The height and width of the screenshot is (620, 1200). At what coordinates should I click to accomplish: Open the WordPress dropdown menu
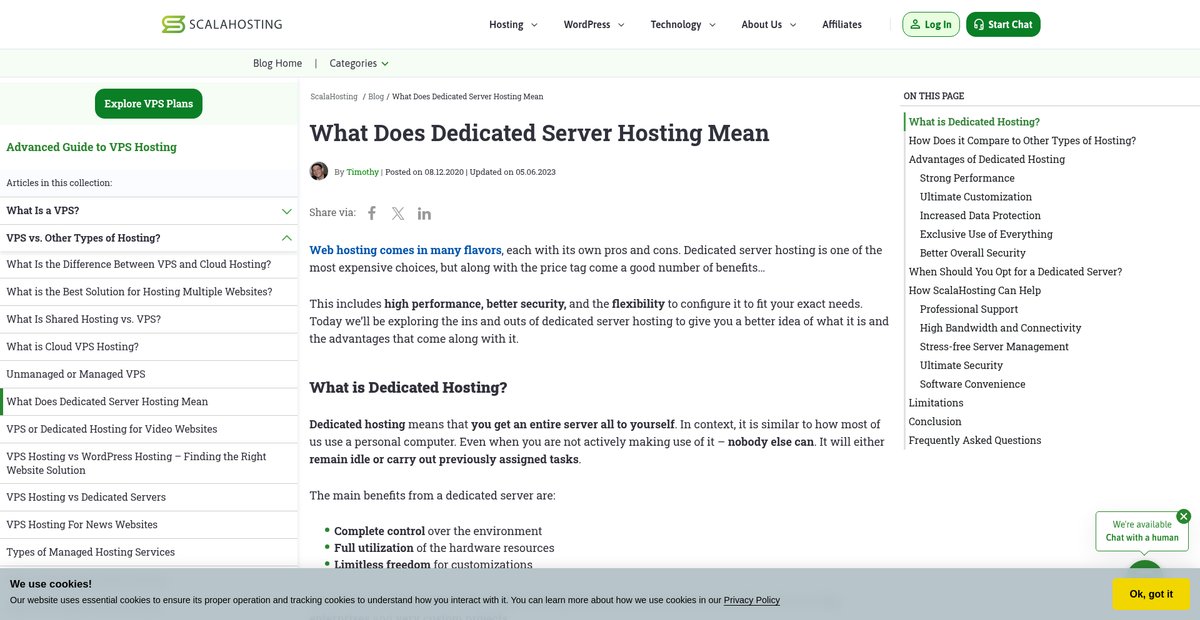point(594,25)
